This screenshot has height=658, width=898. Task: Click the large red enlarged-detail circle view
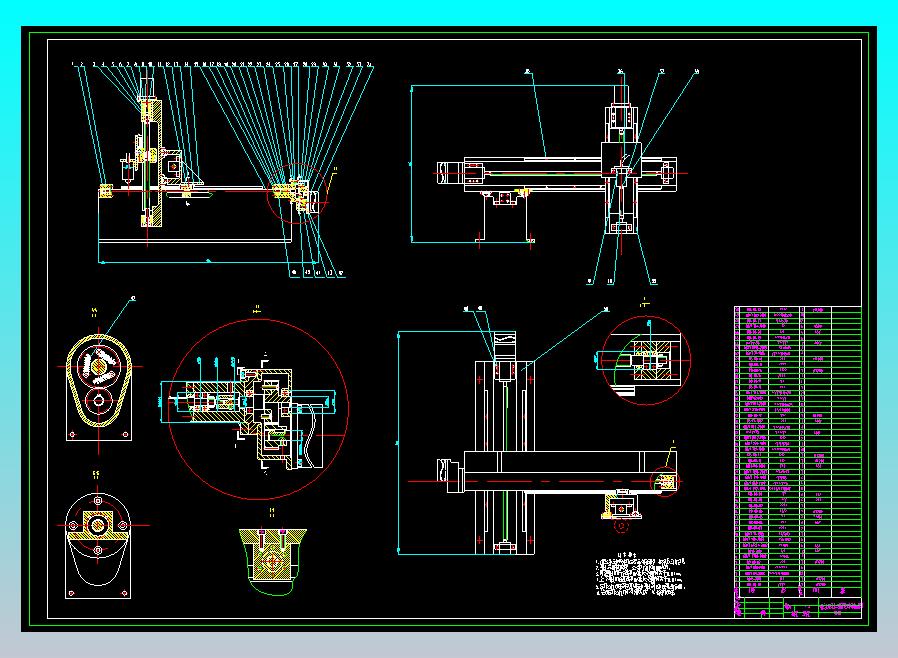(x=258, y=408)
